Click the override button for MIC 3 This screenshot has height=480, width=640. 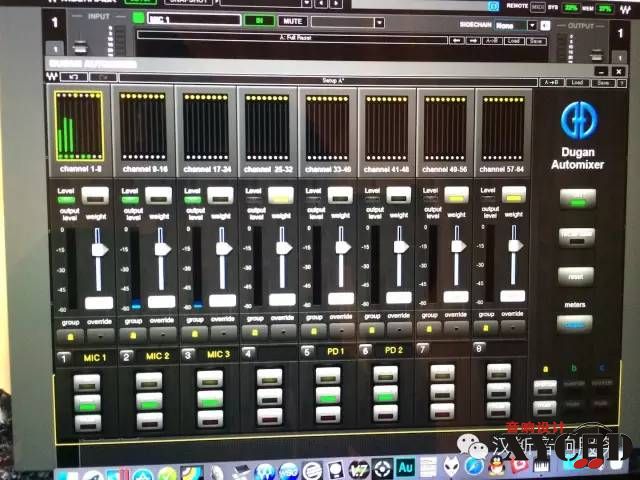pos(223,333)
